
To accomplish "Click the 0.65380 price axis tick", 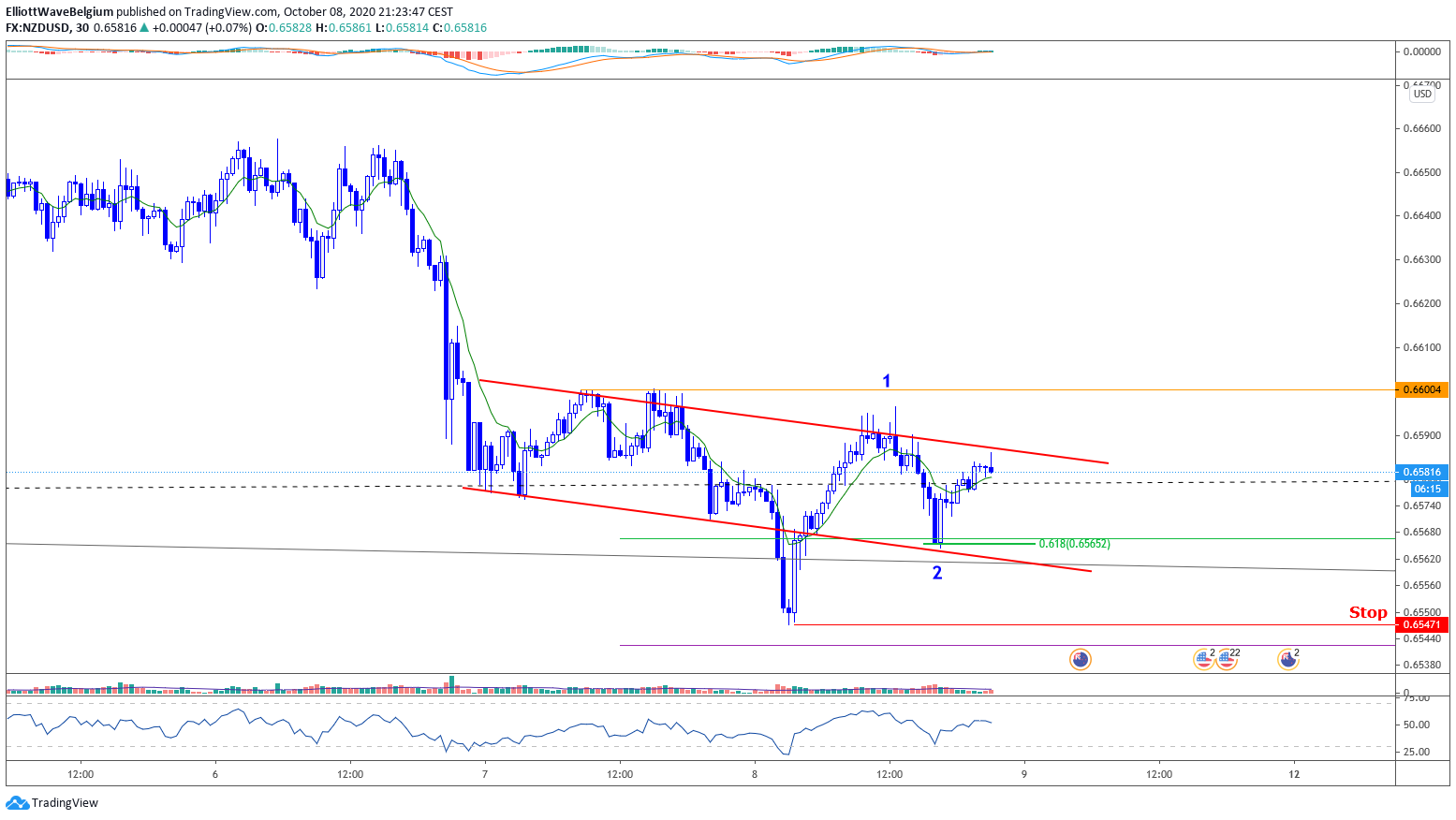I will 1421,665.
